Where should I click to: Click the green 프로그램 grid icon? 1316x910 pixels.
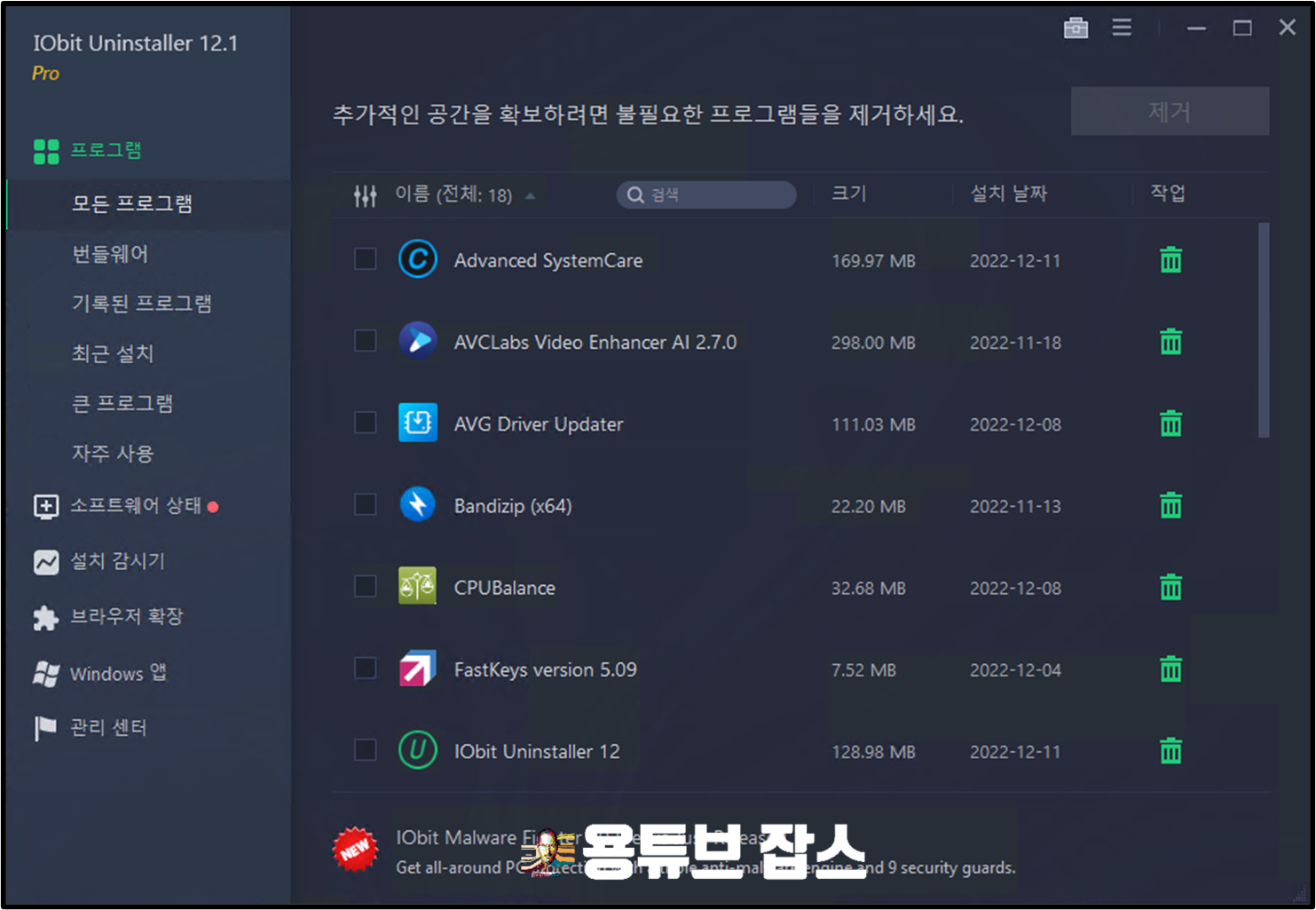[x=46, y=152]
